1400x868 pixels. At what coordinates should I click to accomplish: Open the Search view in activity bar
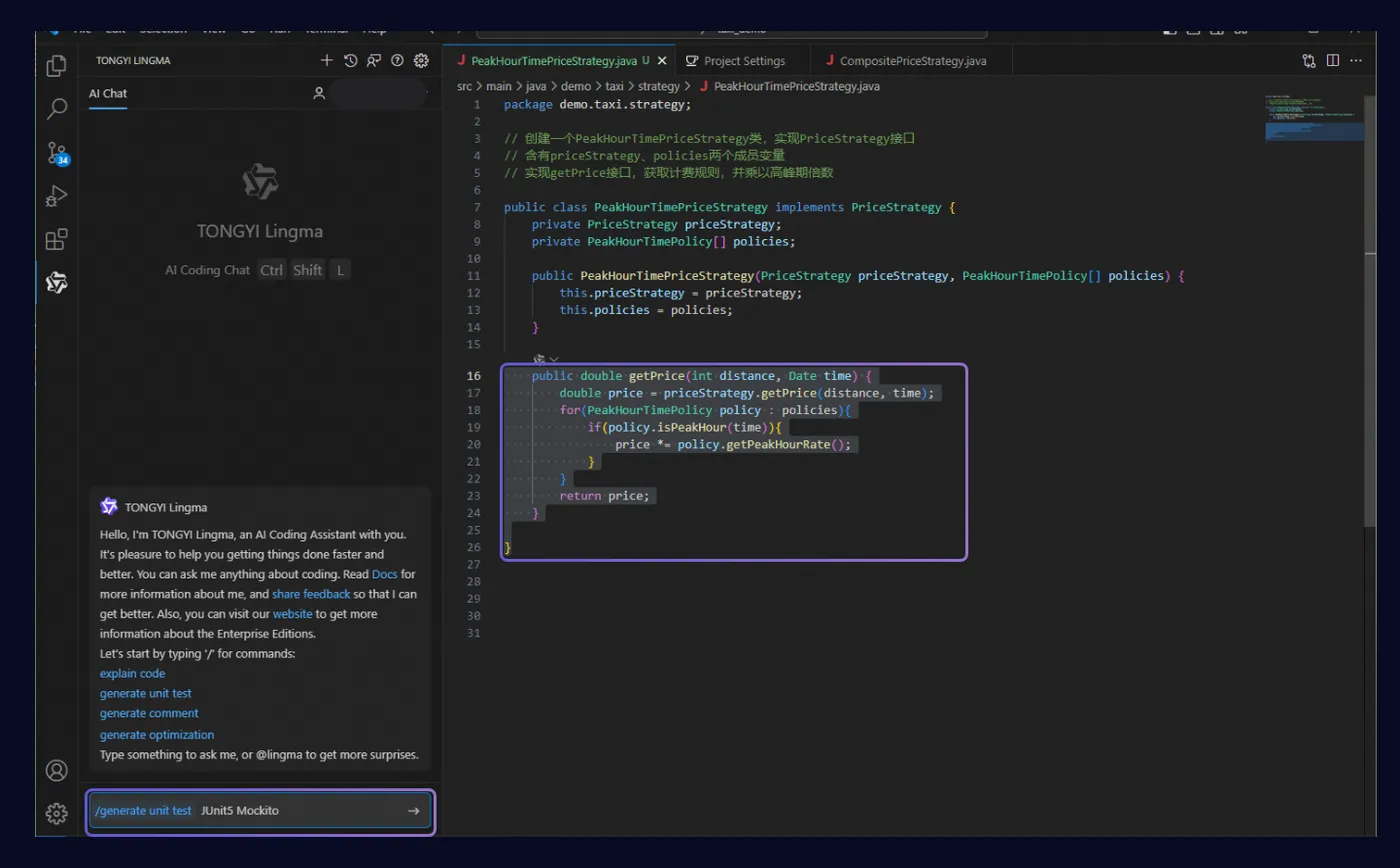(x=57, y=109)
